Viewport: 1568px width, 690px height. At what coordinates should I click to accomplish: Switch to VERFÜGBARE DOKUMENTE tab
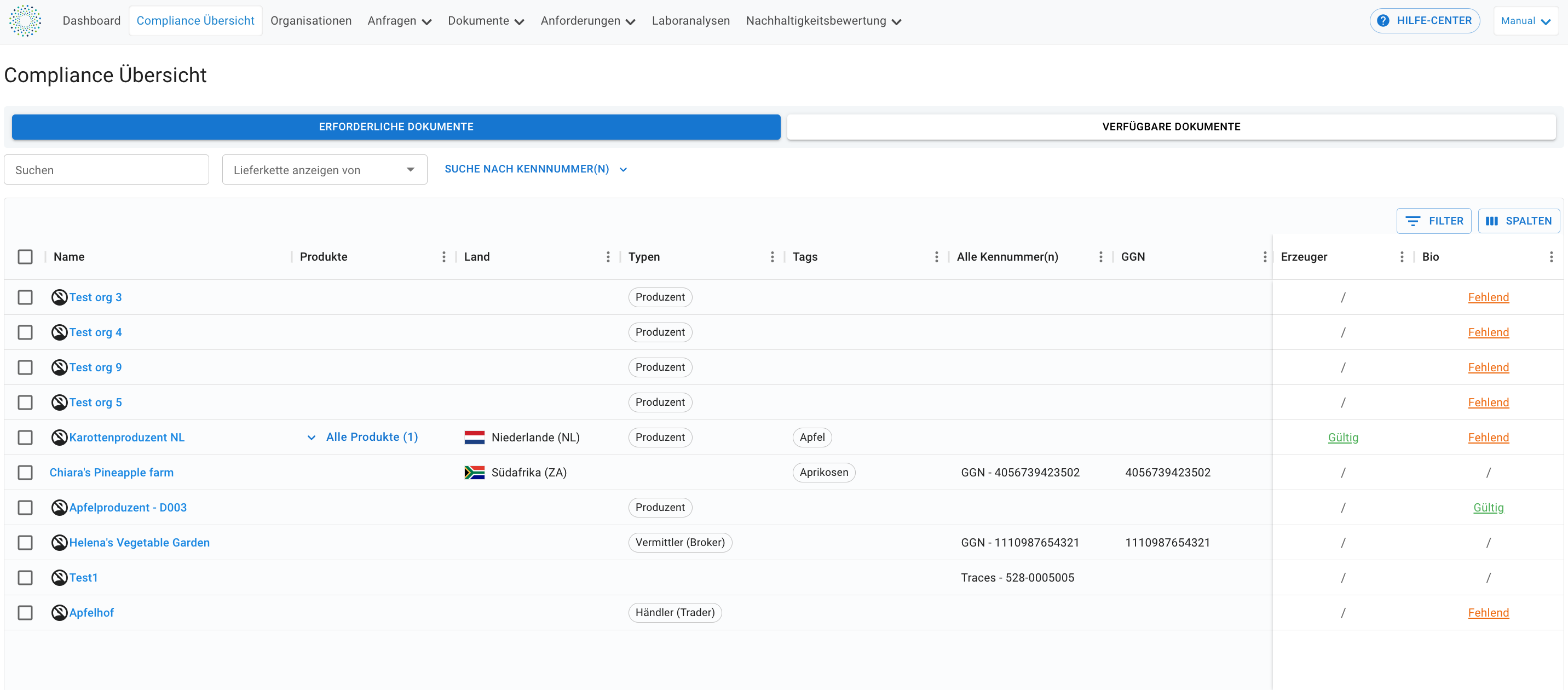click(x=1171, y=127)
